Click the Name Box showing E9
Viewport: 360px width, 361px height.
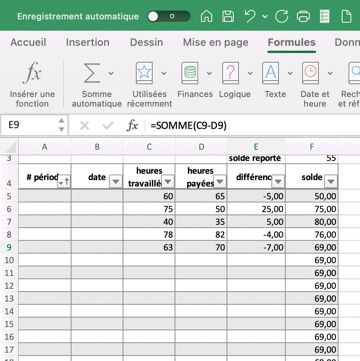[x=29, y=125]
